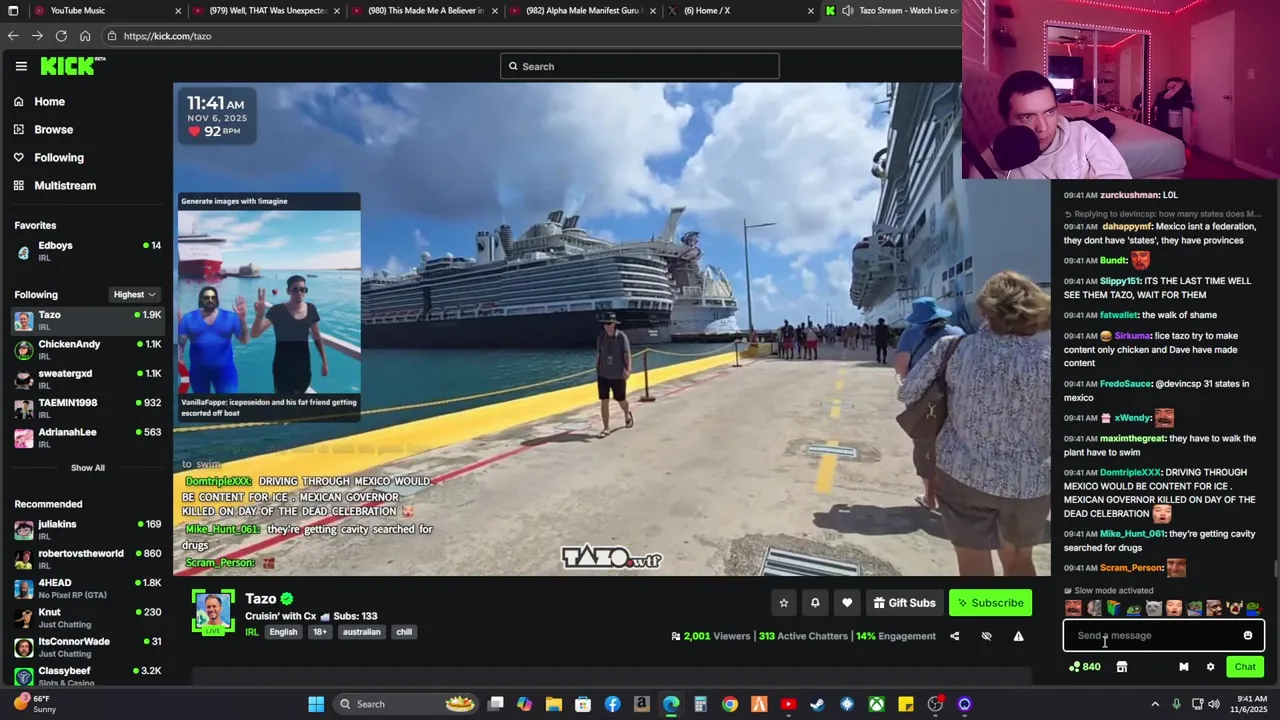Viewport: 1280px width, 720px height.
Task: Toggle the hide eye-slash icon
Action: (986, 636)
